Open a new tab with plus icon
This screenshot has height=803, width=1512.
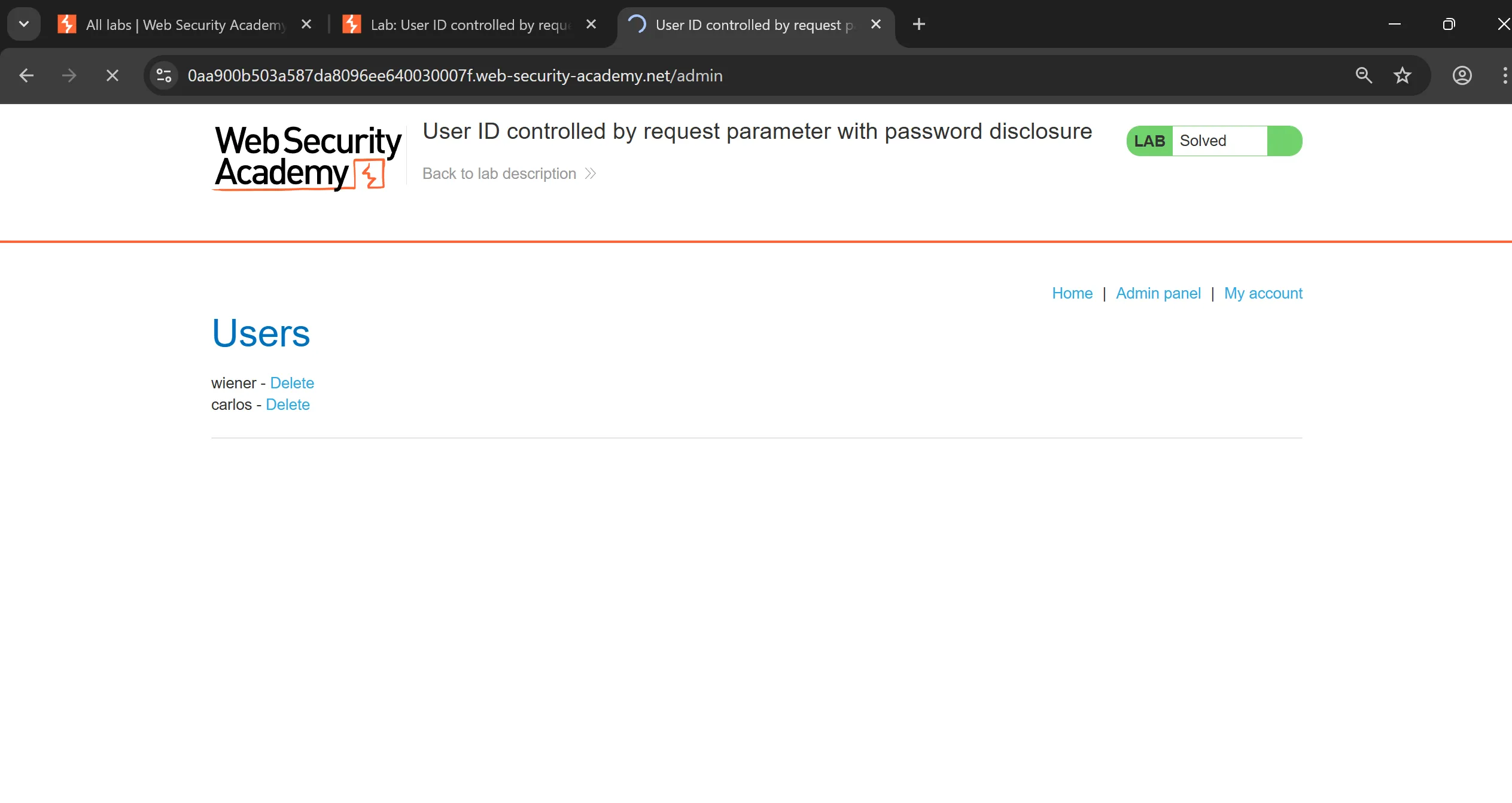click(x=919, y=25)
